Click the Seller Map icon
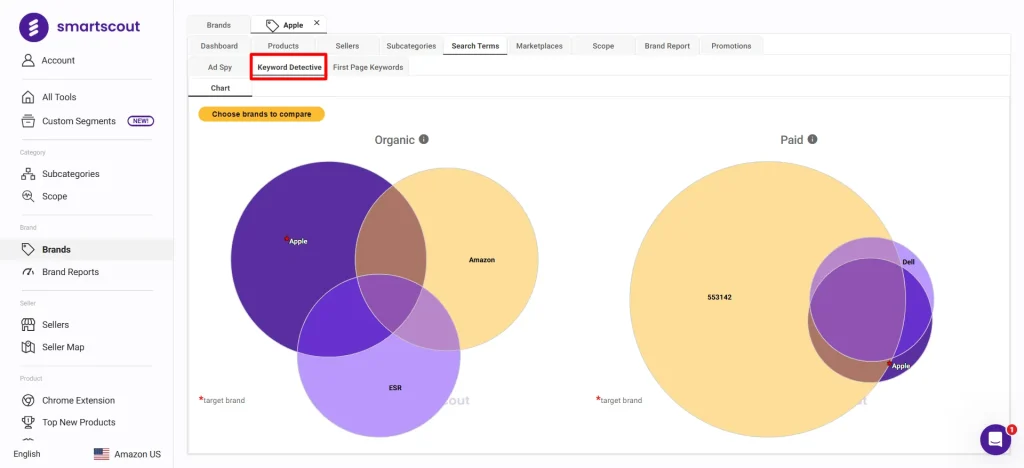Image resolution: width=1024 pixels, height=468 pixels. tap(28, 347)
